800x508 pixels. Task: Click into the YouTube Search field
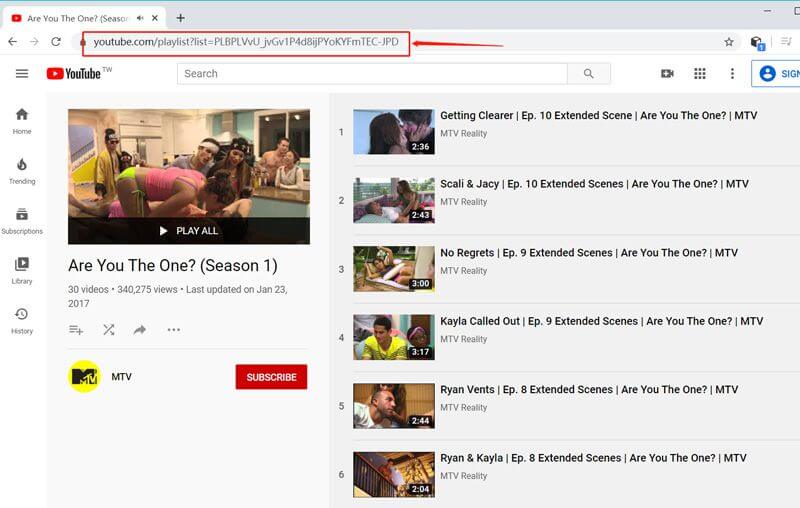372,73
